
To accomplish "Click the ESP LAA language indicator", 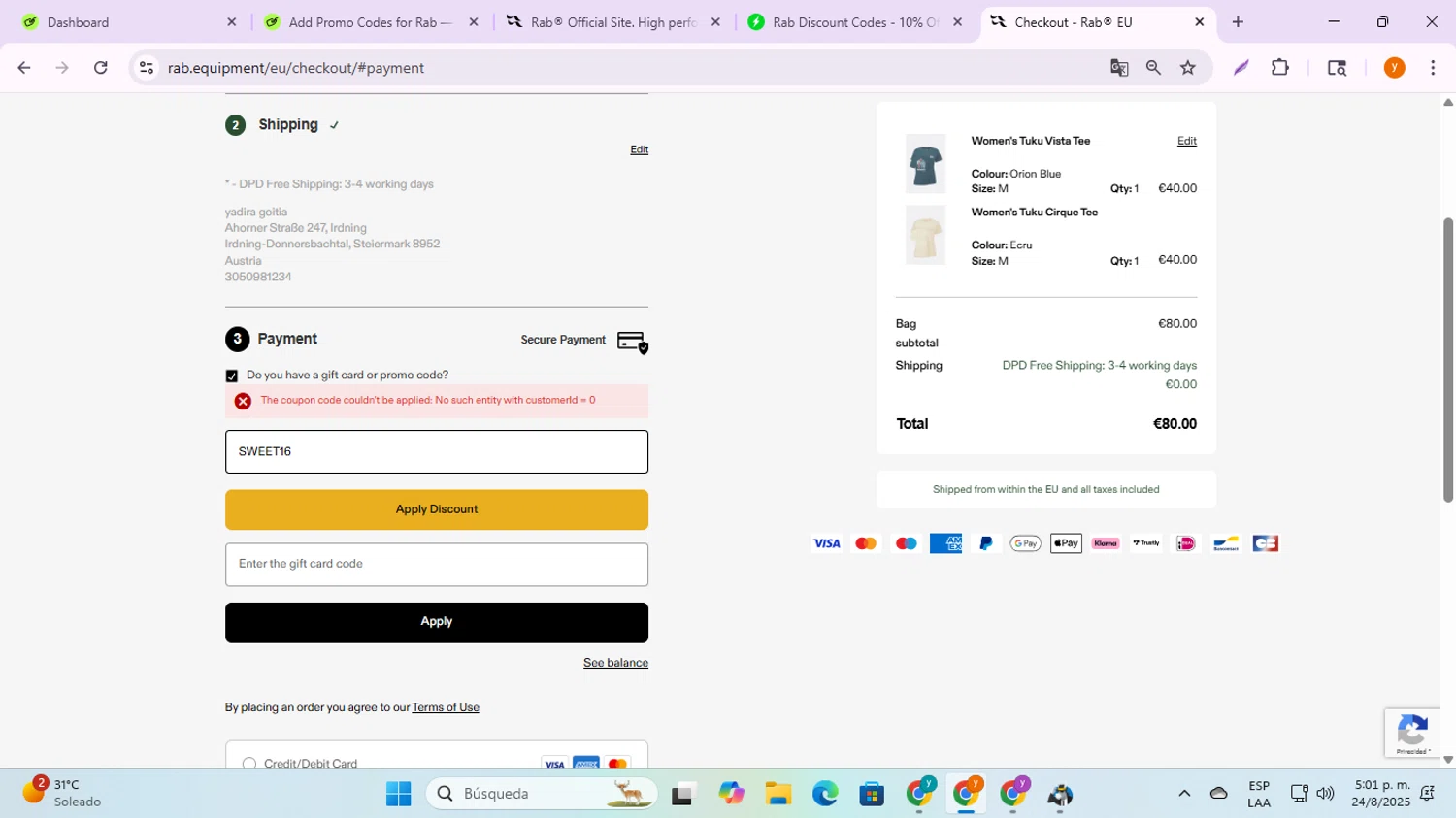I will pyautogui.click(x=1259, y=794).
